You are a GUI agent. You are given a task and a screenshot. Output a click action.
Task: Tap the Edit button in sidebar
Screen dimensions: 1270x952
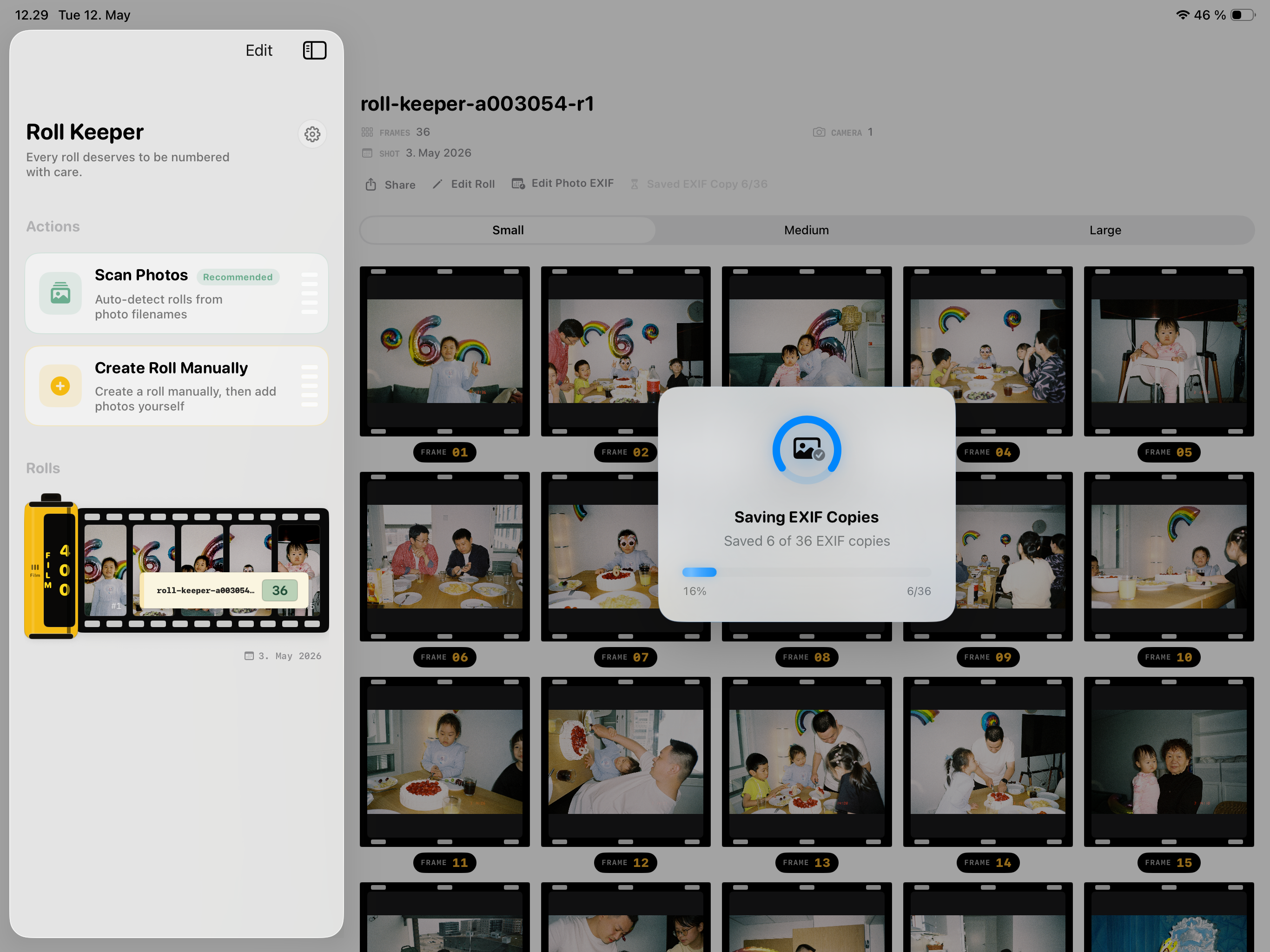pos(259,51)
